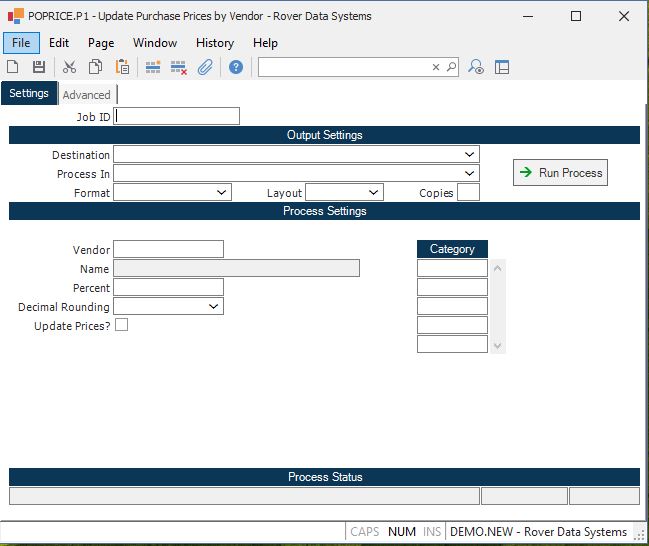Open the History menu
Screen dimensions: 649x546
pos(214,43)
